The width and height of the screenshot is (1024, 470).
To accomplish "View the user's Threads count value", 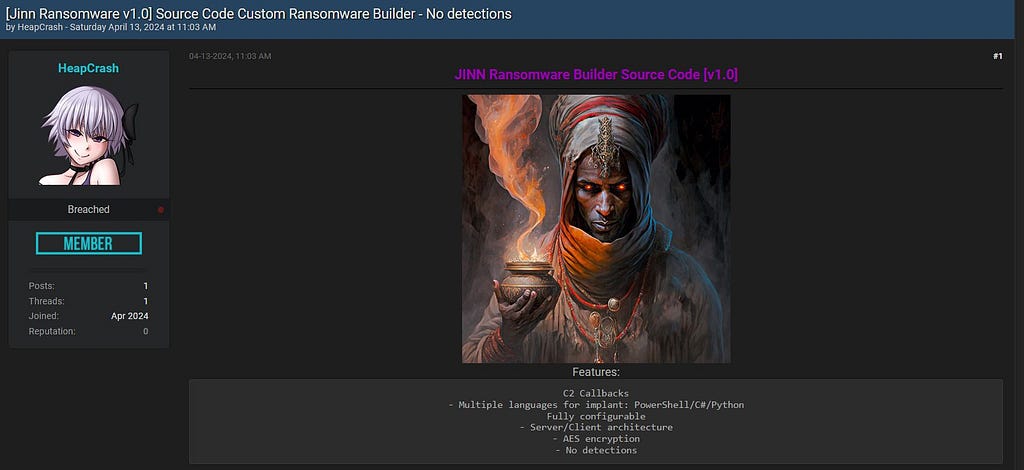I will click(146, 301).
